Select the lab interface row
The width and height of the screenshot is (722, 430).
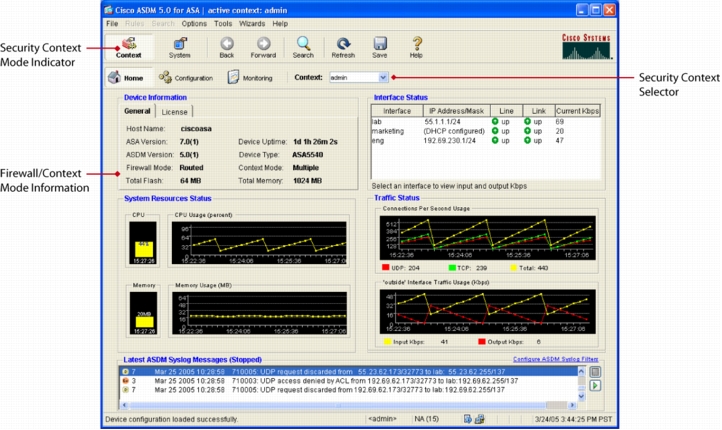[486, 122]
